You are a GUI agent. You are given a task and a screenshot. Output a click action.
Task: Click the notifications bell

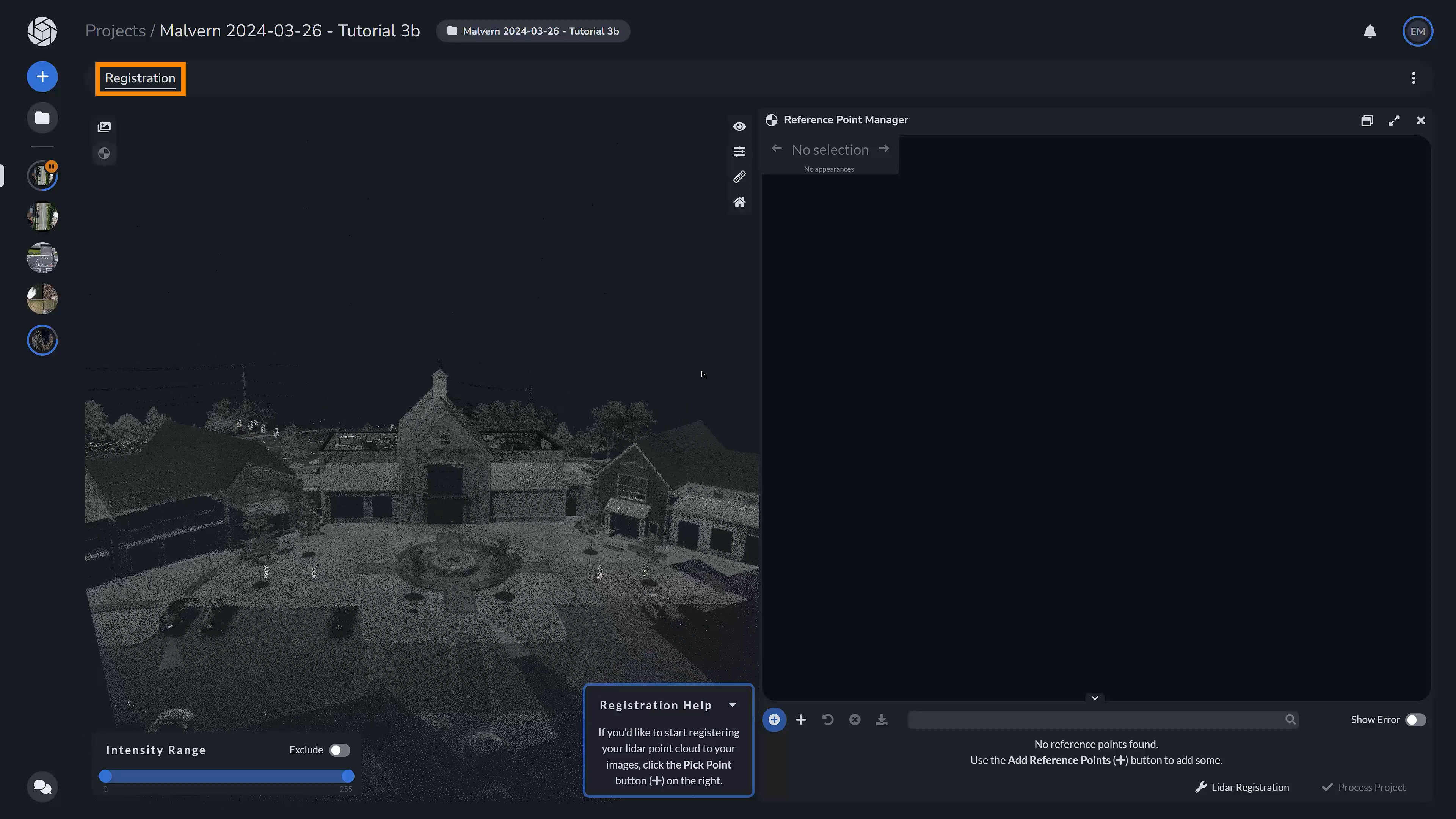point(1370,31)
